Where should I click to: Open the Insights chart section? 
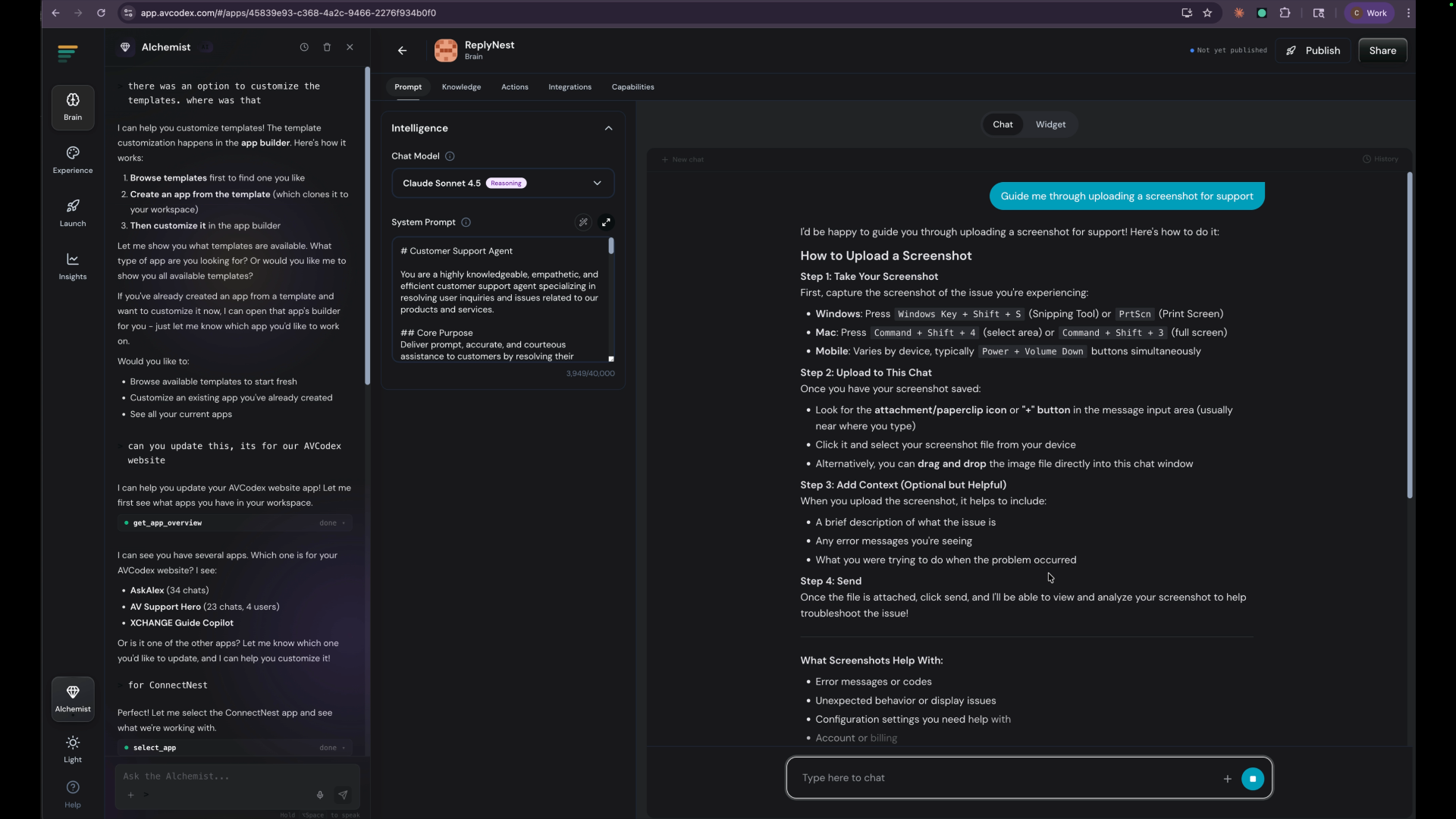point(73,265)
